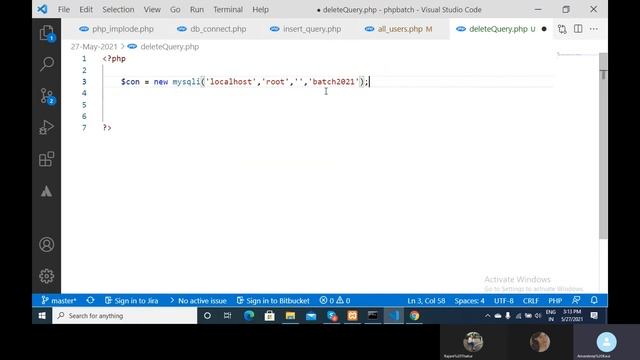This screenshot has height=360, width=640.
Task: Click the minimap preview
Action: (576, 54)
